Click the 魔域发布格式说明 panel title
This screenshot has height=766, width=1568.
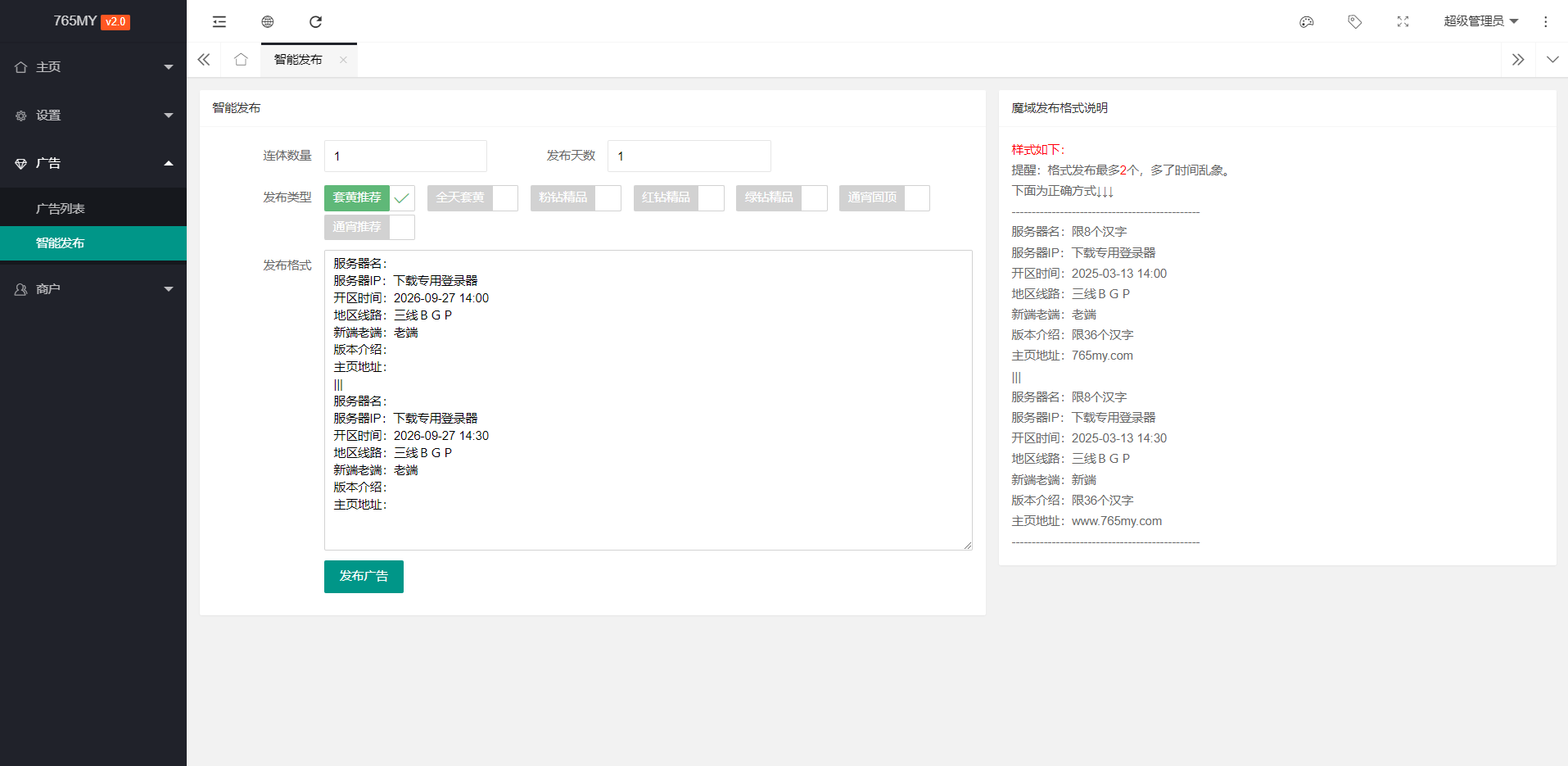pyautogui.click(x=1060, y=108)
